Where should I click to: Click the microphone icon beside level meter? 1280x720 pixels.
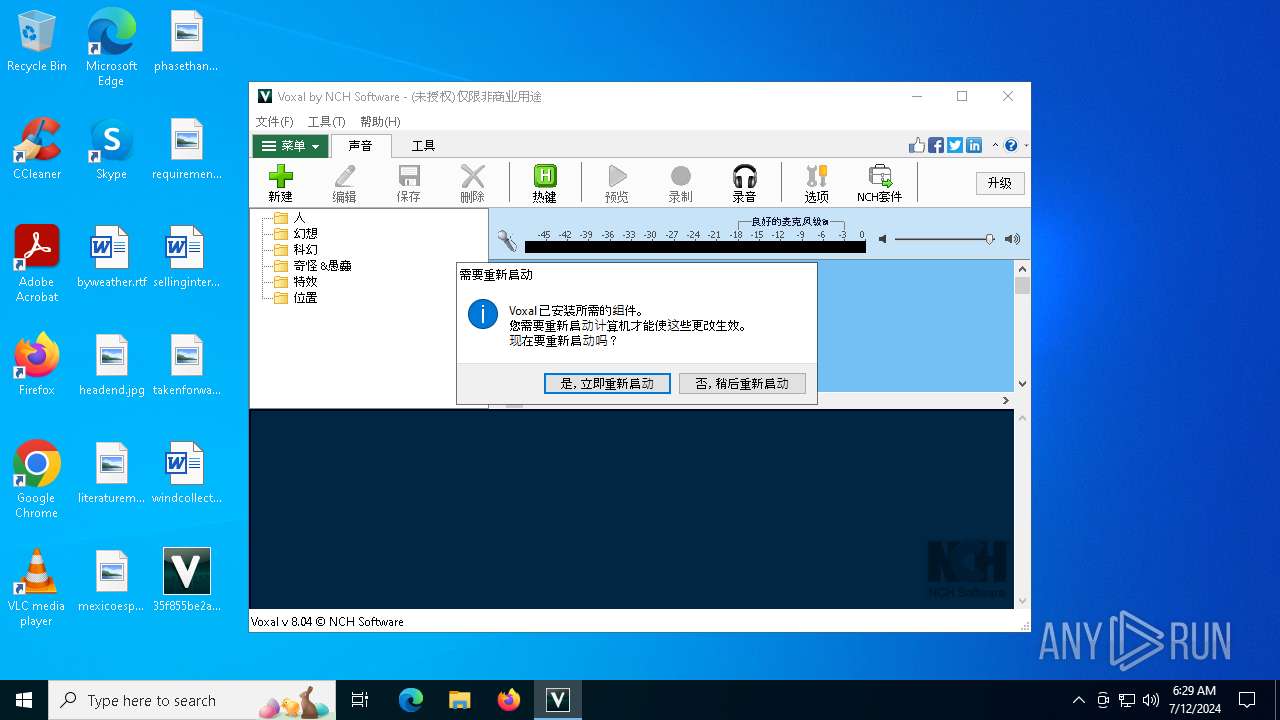pyautogui.click(x=507, y=240)
